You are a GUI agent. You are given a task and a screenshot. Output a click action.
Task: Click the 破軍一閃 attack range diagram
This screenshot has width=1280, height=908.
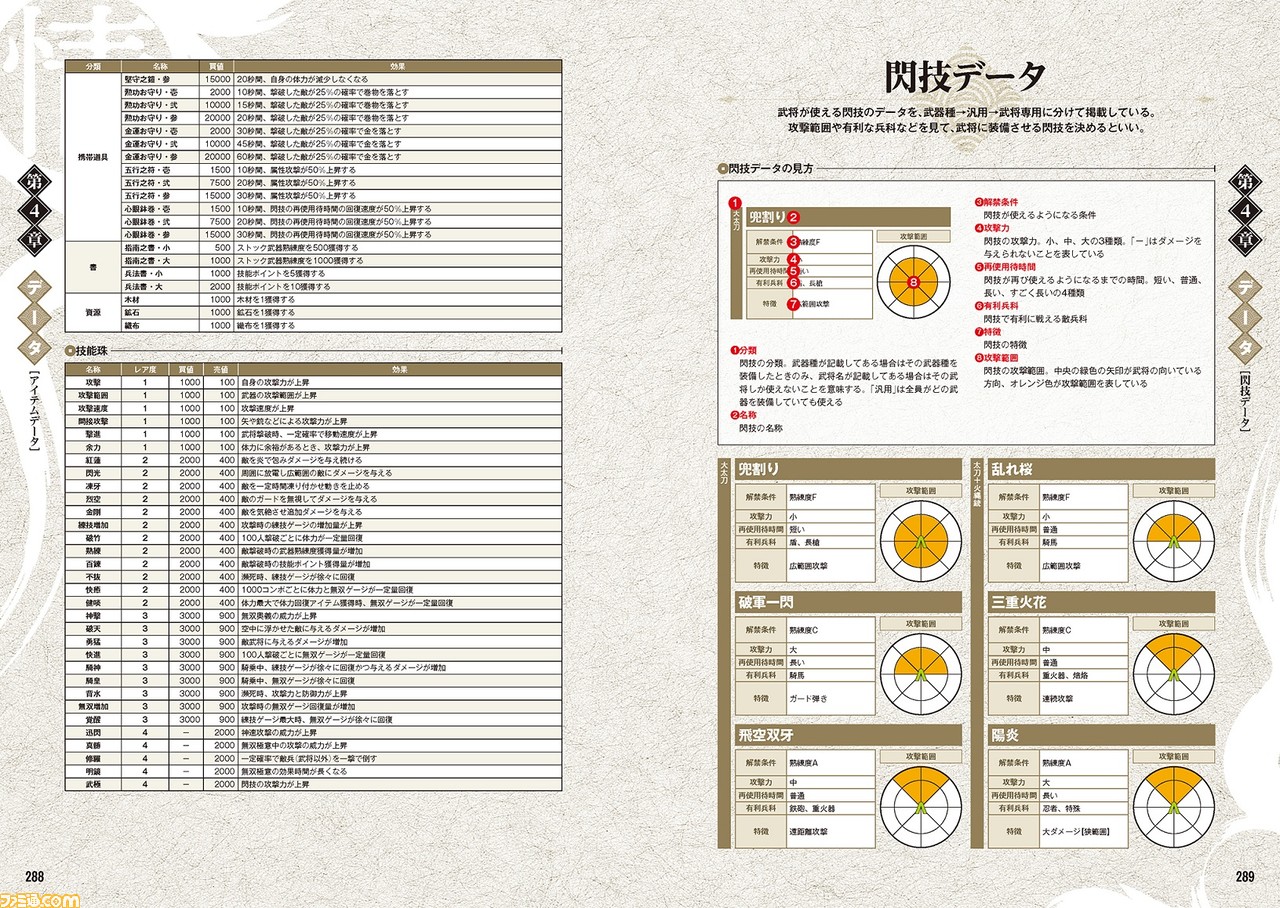coord(919,676)
